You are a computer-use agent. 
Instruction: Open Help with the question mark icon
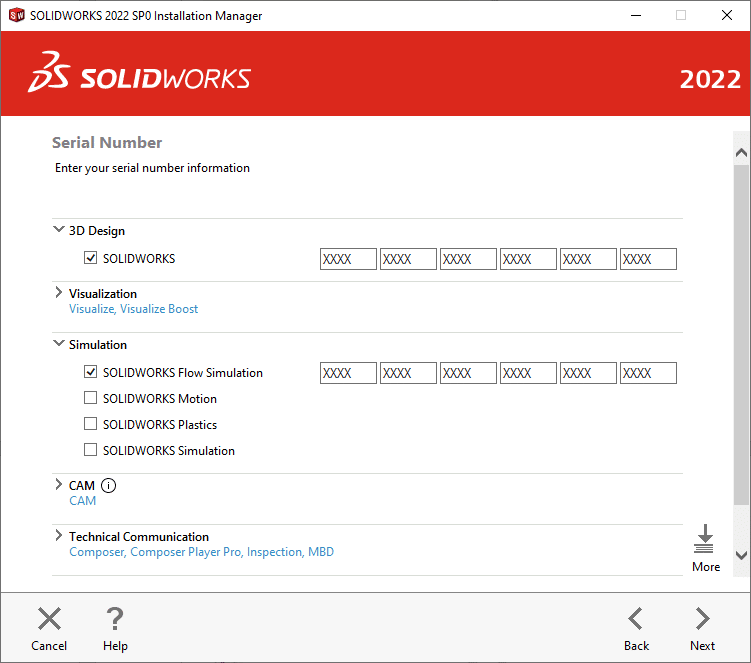coord(115,619)
